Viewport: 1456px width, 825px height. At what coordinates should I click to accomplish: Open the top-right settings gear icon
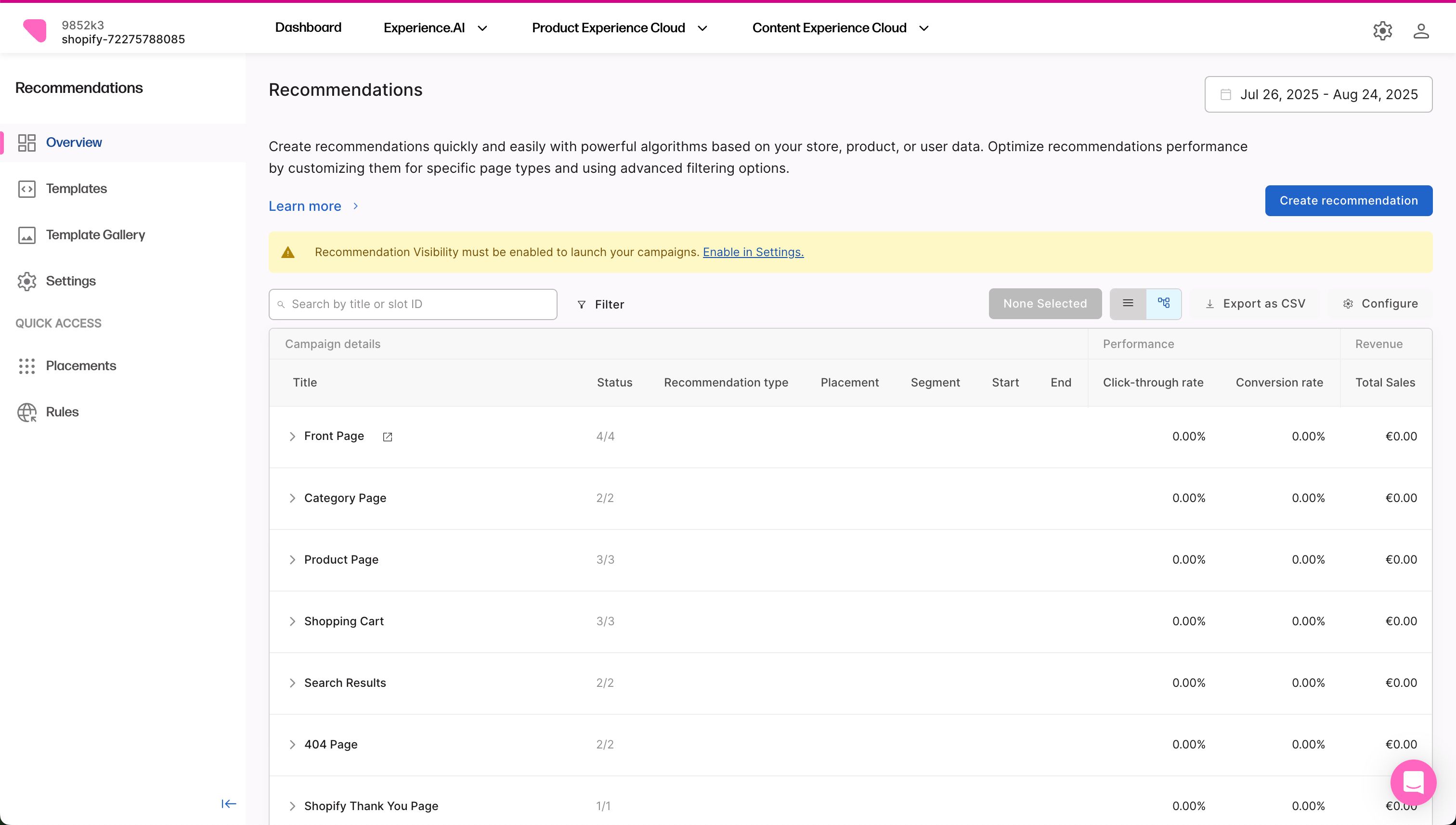point(1382,31)
